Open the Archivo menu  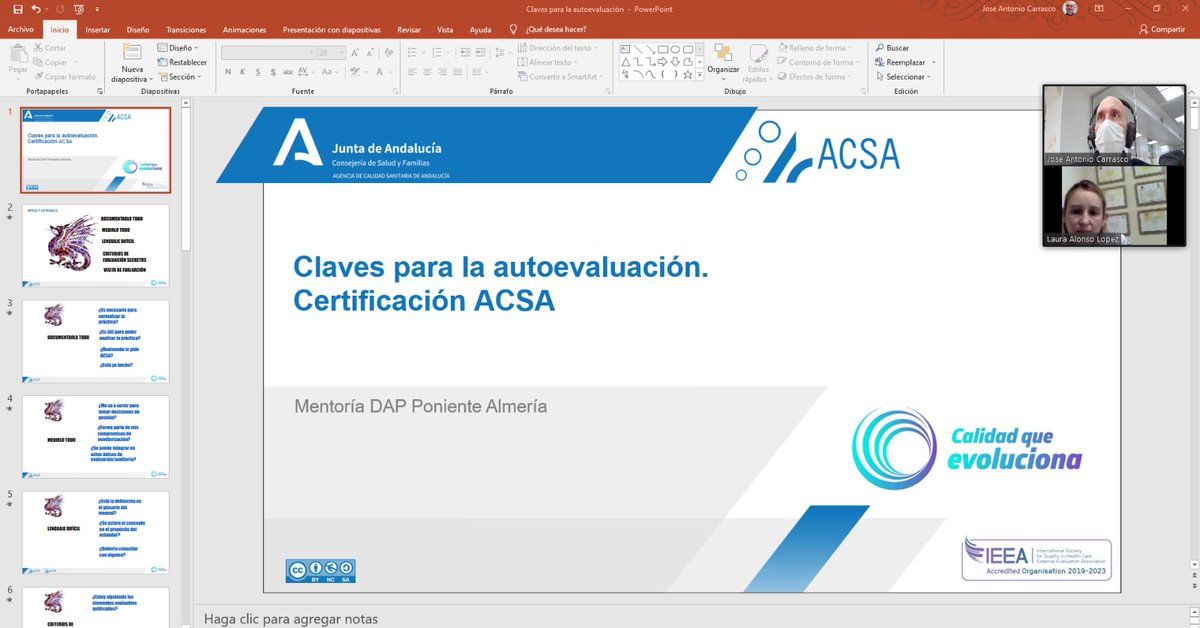click(x=21, y=30)
